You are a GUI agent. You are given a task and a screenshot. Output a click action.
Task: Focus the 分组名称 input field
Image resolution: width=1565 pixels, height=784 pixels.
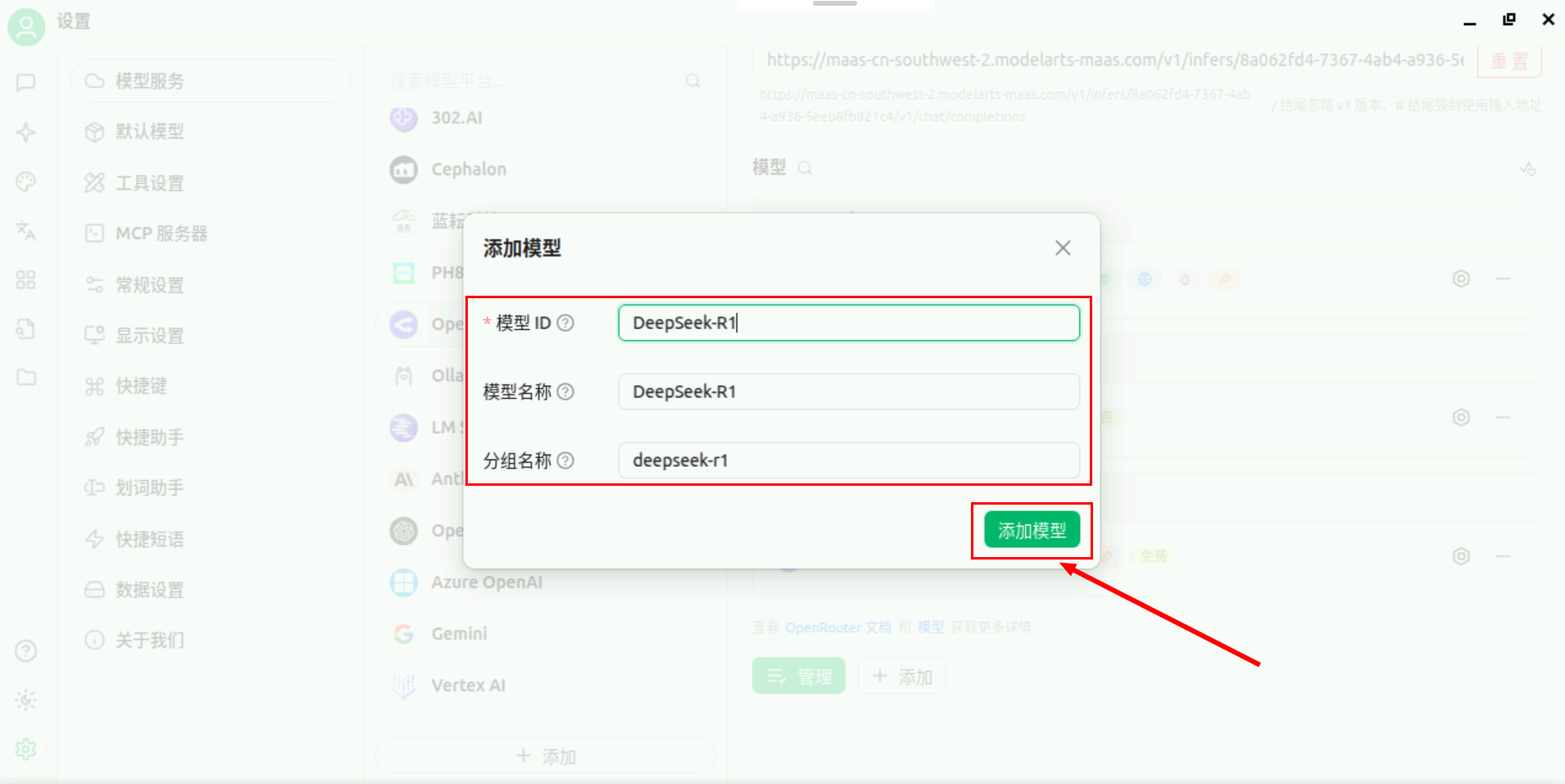(x=849, y=460)
